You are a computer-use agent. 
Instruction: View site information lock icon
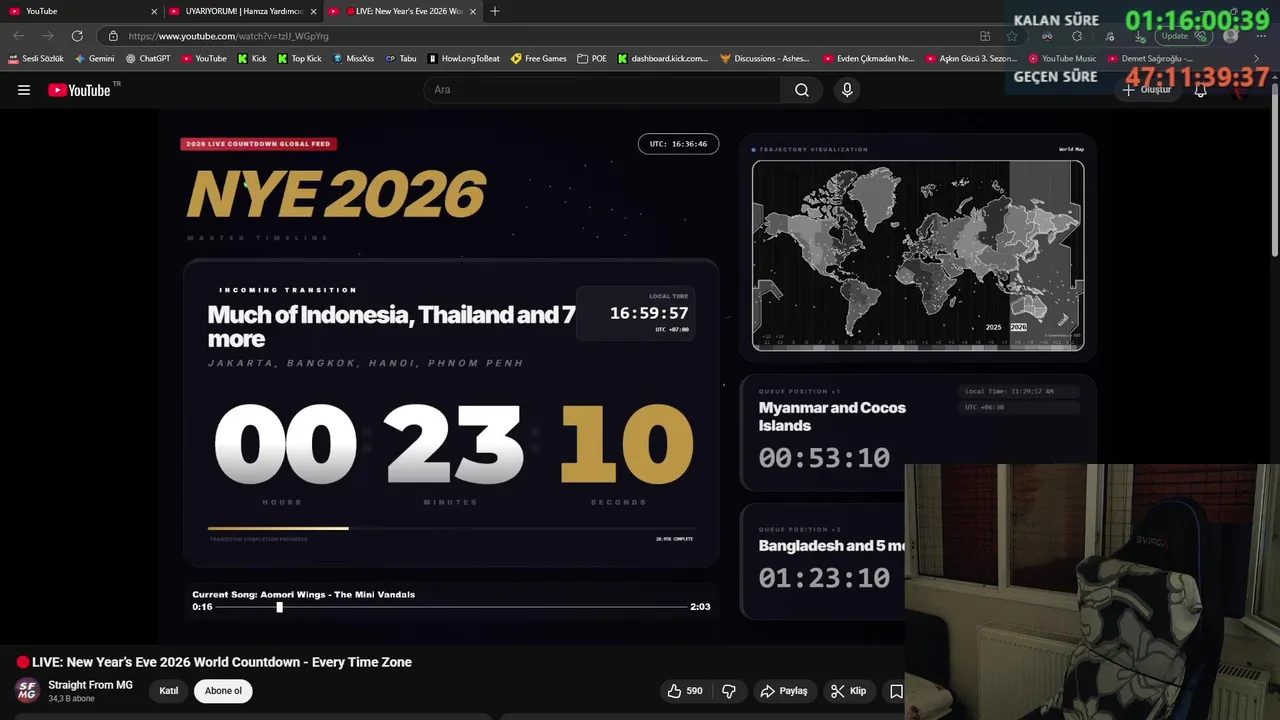(x=113, y=36)
